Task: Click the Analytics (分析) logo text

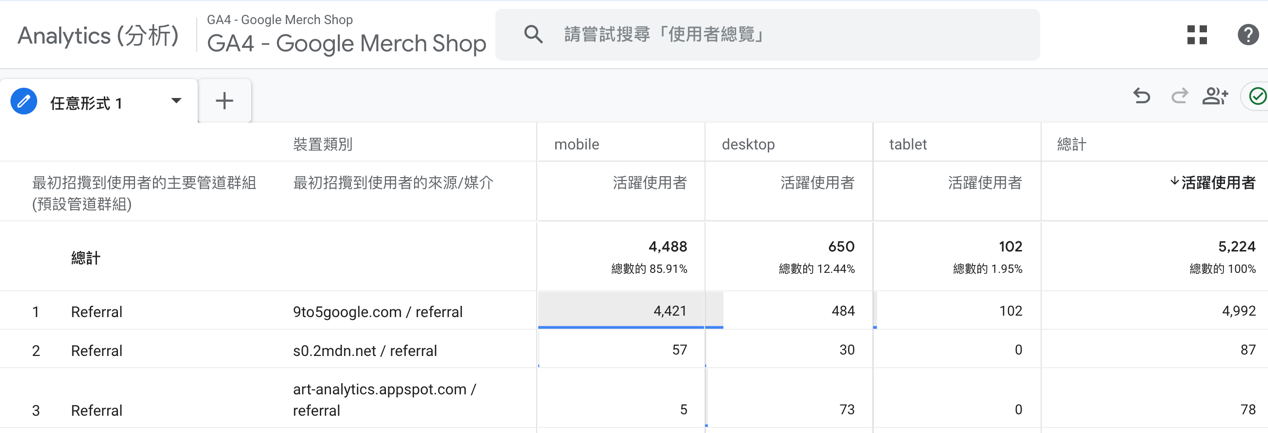Action: (98, 36)
